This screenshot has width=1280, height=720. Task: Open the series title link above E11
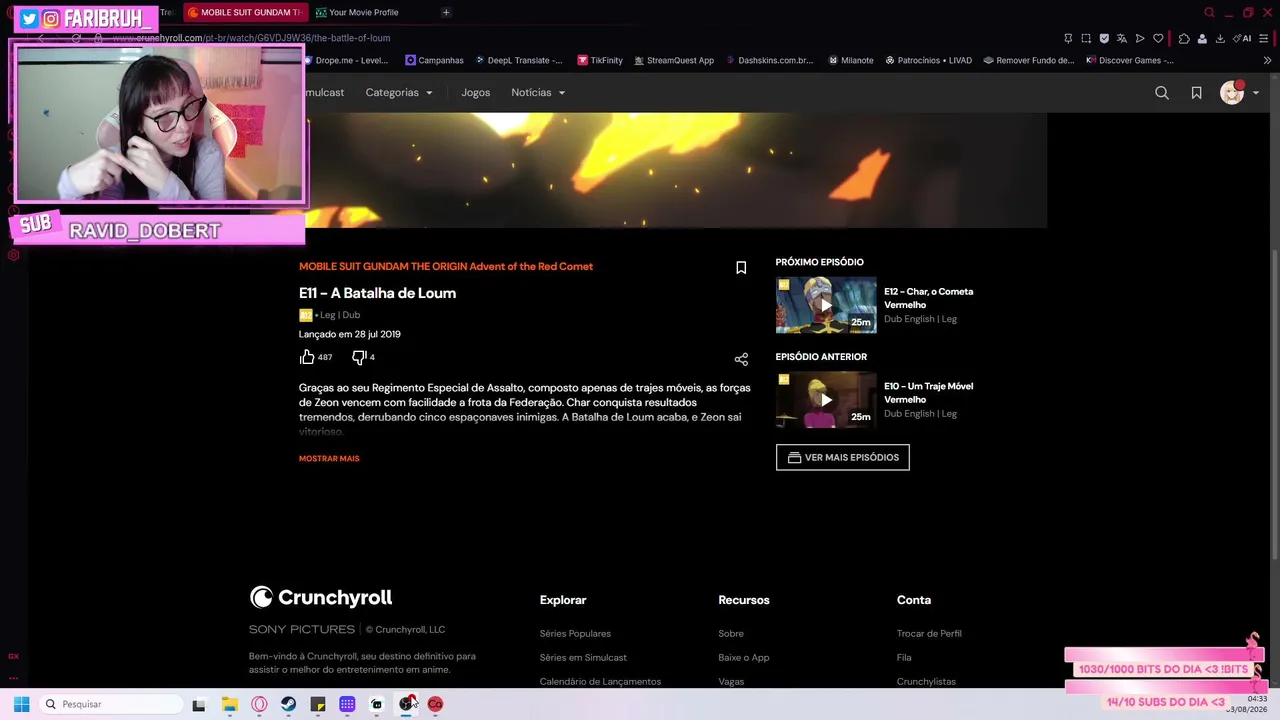pos(446,267)
